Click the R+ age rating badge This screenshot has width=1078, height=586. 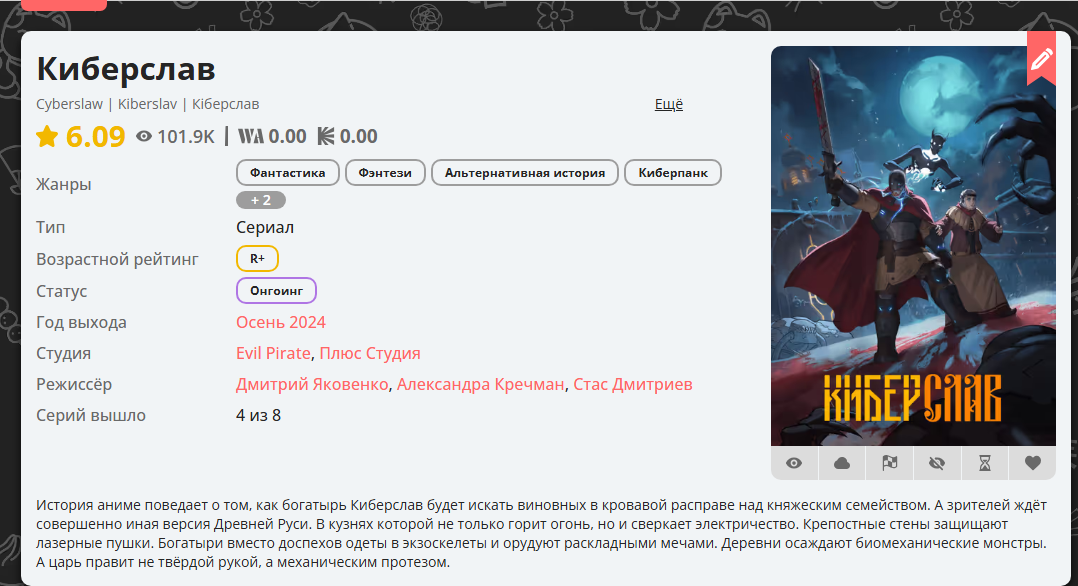tap(257, 259)
